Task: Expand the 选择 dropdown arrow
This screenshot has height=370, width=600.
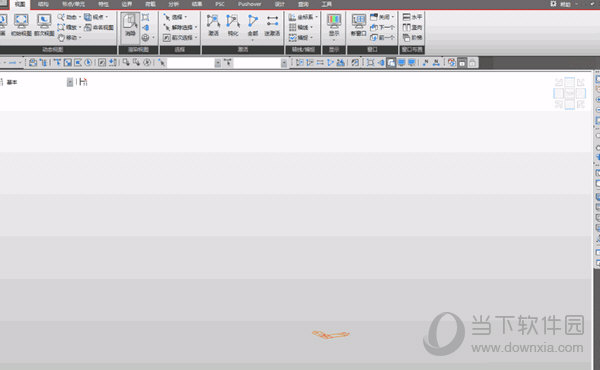Action: 186,17
